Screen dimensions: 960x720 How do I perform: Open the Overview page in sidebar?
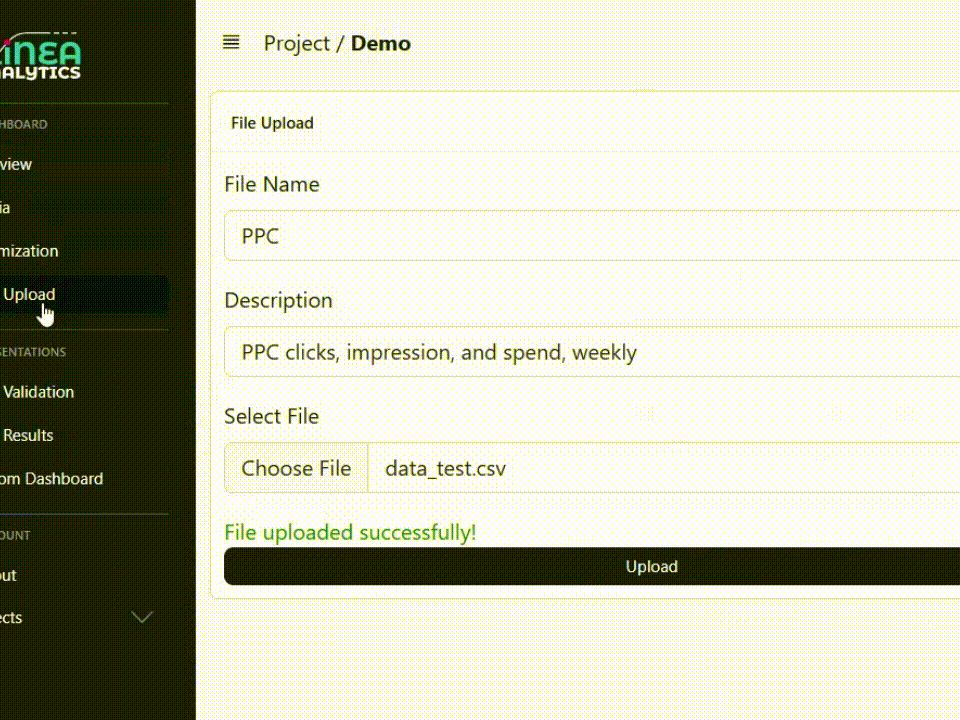(x=16, y=164)
